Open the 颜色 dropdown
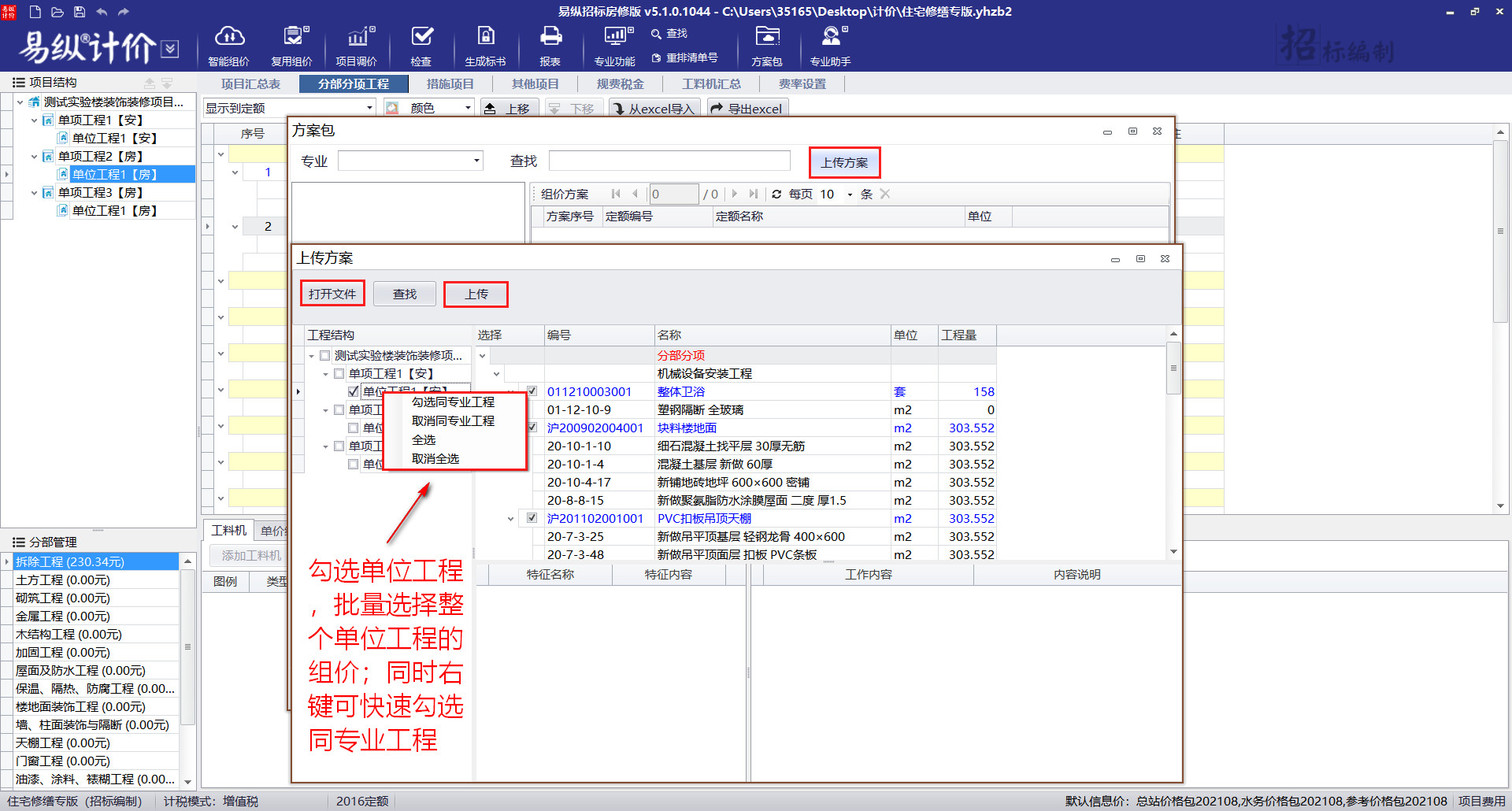 (468, 109)
